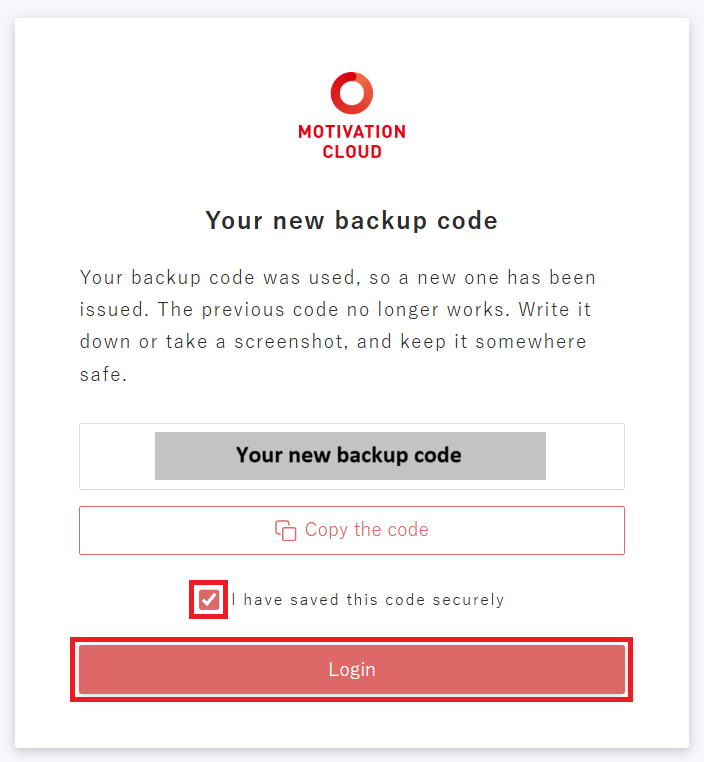The width and height of the screenshot is (704, 762).
Task: Click the 'I have saved this code securely' label
Action: (x=368, y=600)
